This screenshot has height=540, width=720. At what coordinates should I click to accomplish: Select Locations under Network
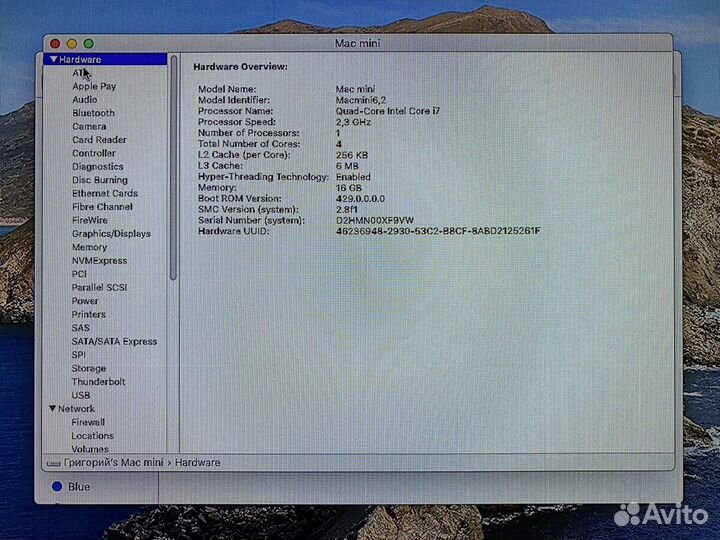pyautogui.click(x=92, y=435)
